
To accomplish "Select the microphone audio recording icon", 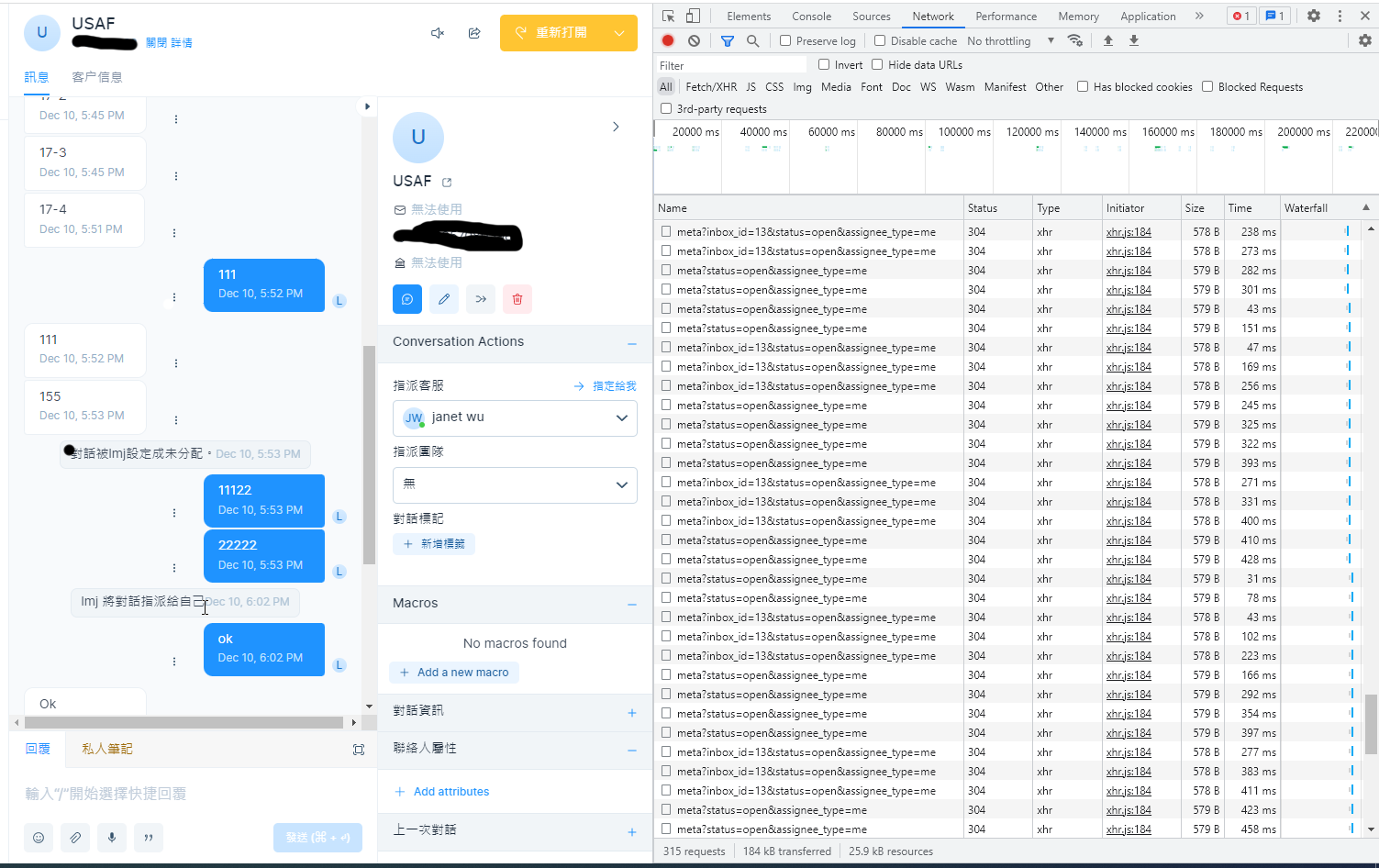I will [x=111, y=838].
